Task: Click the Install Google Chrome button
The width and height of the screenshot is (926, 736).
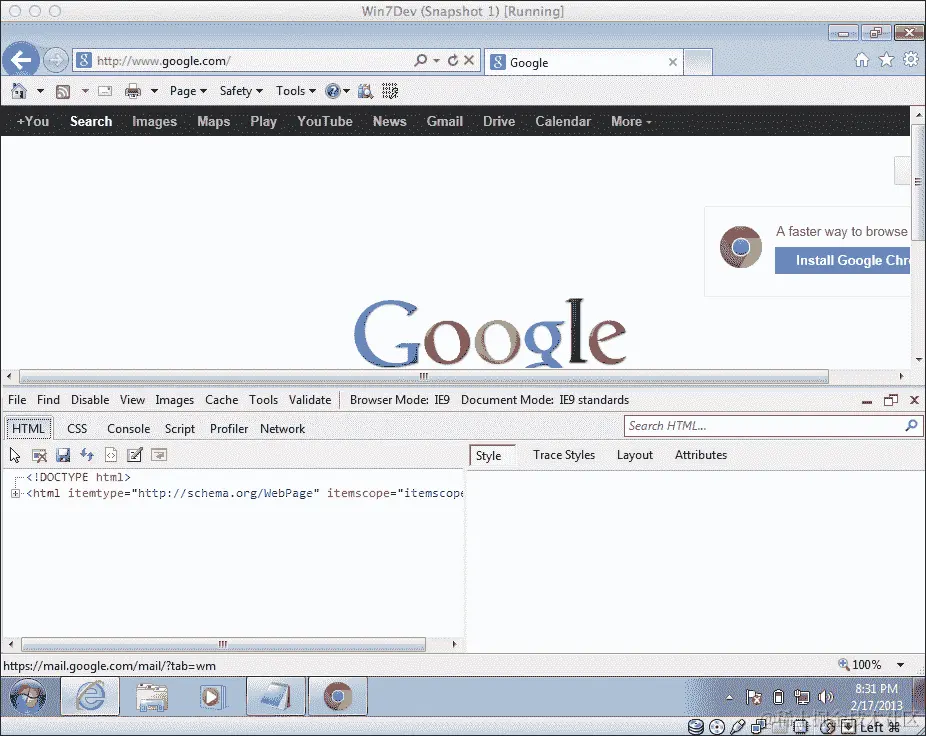Action: (x=843, y=260)
